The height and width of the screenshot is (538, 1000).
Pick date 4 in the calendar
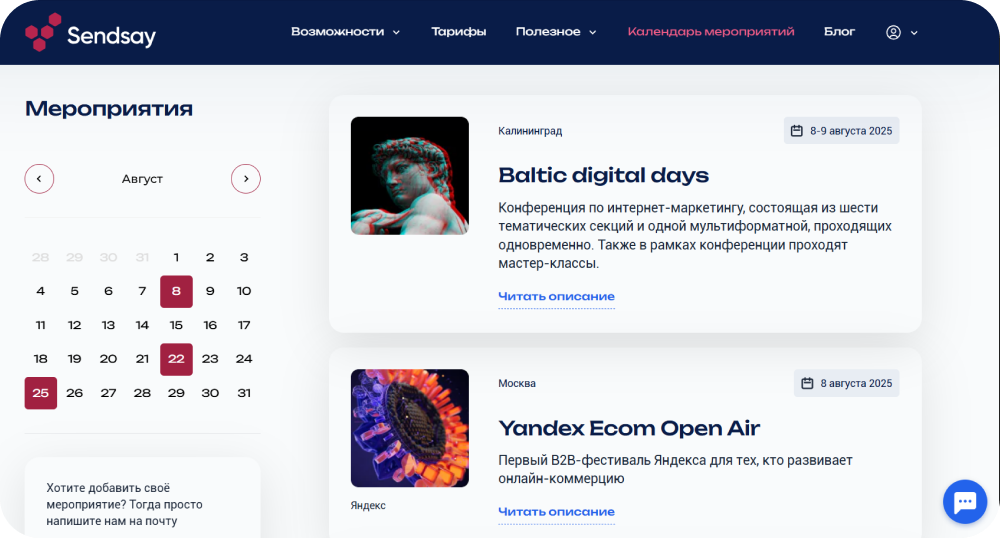click(41, 291)
